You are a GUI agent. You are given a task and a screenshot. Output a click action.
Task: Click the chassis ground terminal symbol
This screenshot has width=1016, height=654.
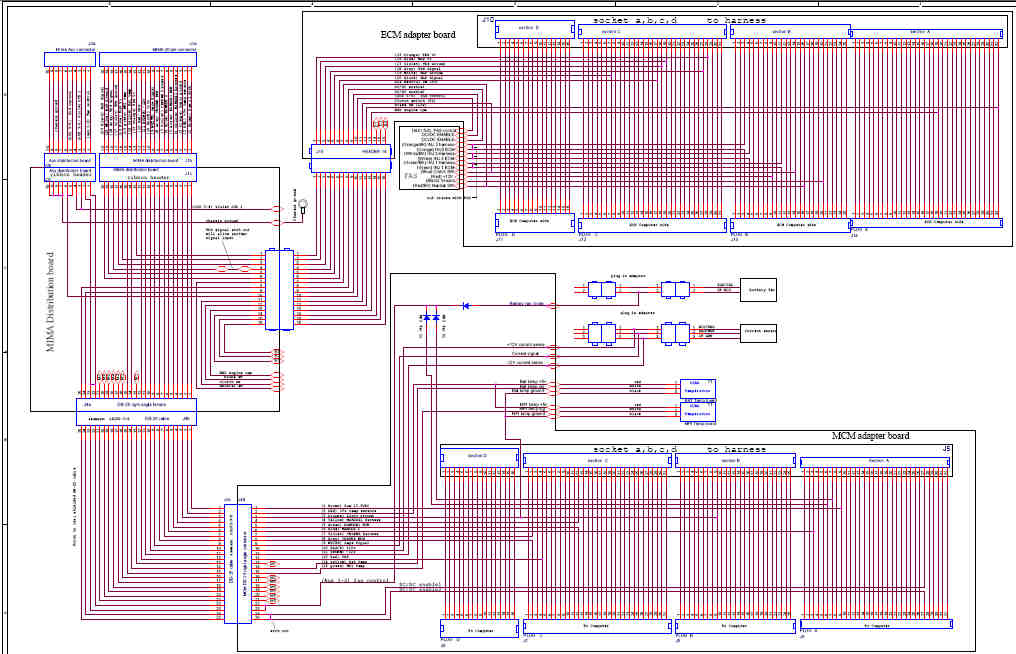pyautogui.click(x=302, y=205)
